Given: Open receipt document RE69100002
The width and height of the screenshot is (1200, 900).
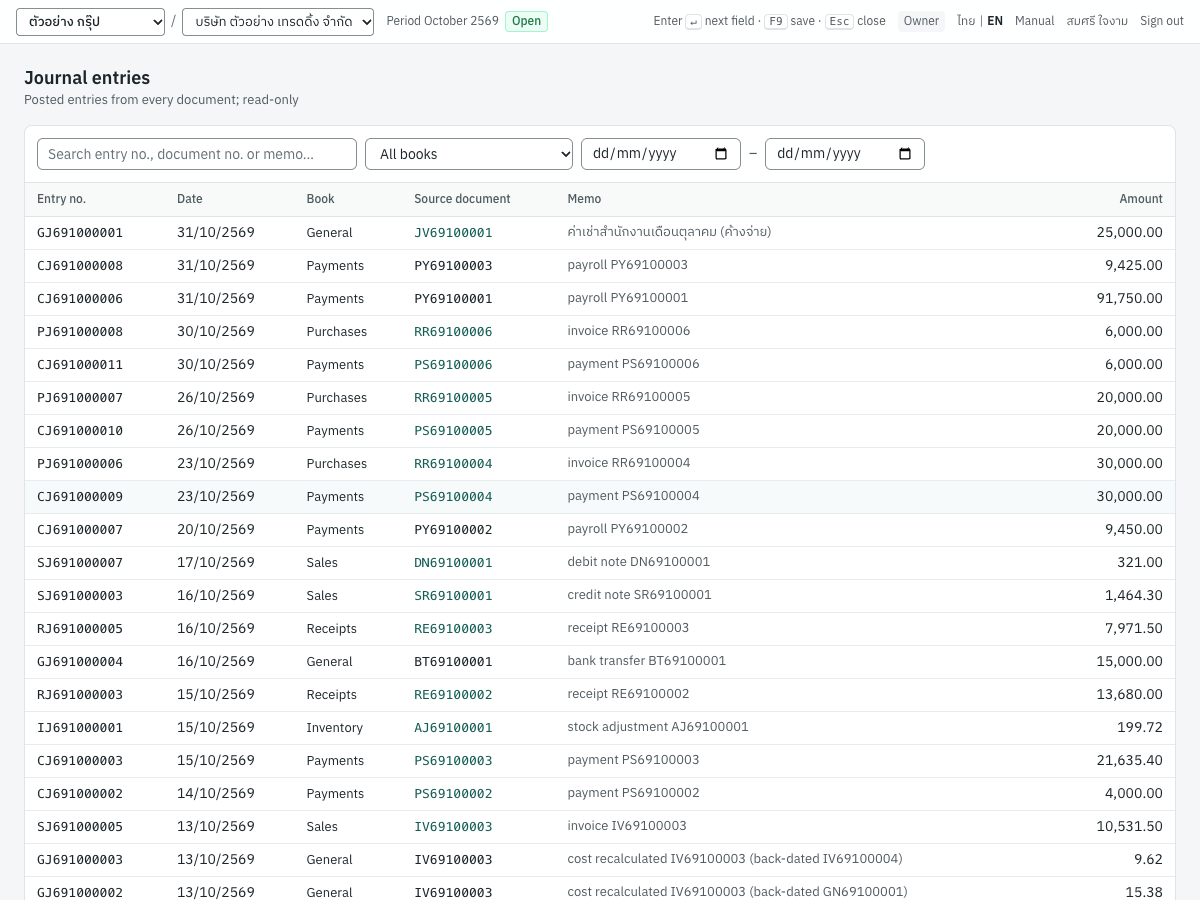Looking at the screenshot, I should (453, 695).
